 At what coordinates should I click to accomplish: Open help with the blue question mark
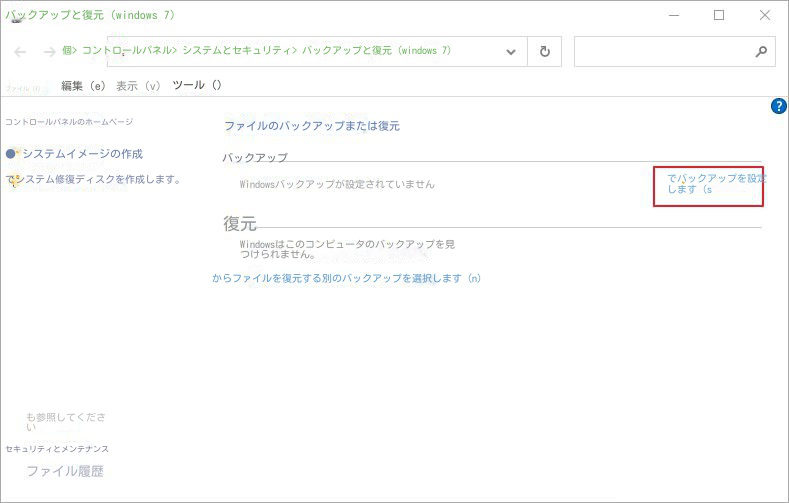(779, 106)
